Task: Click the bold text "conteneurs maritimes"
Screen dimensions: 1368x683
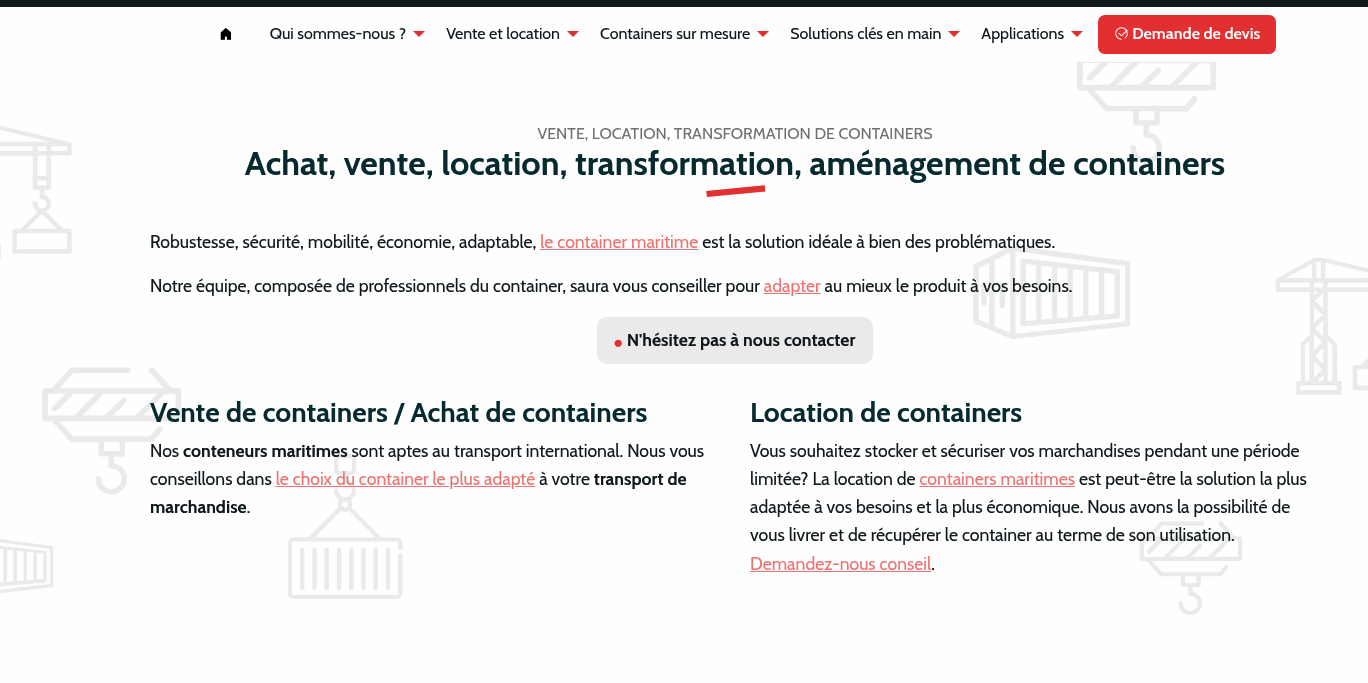Action: click(x=265, y=451)
